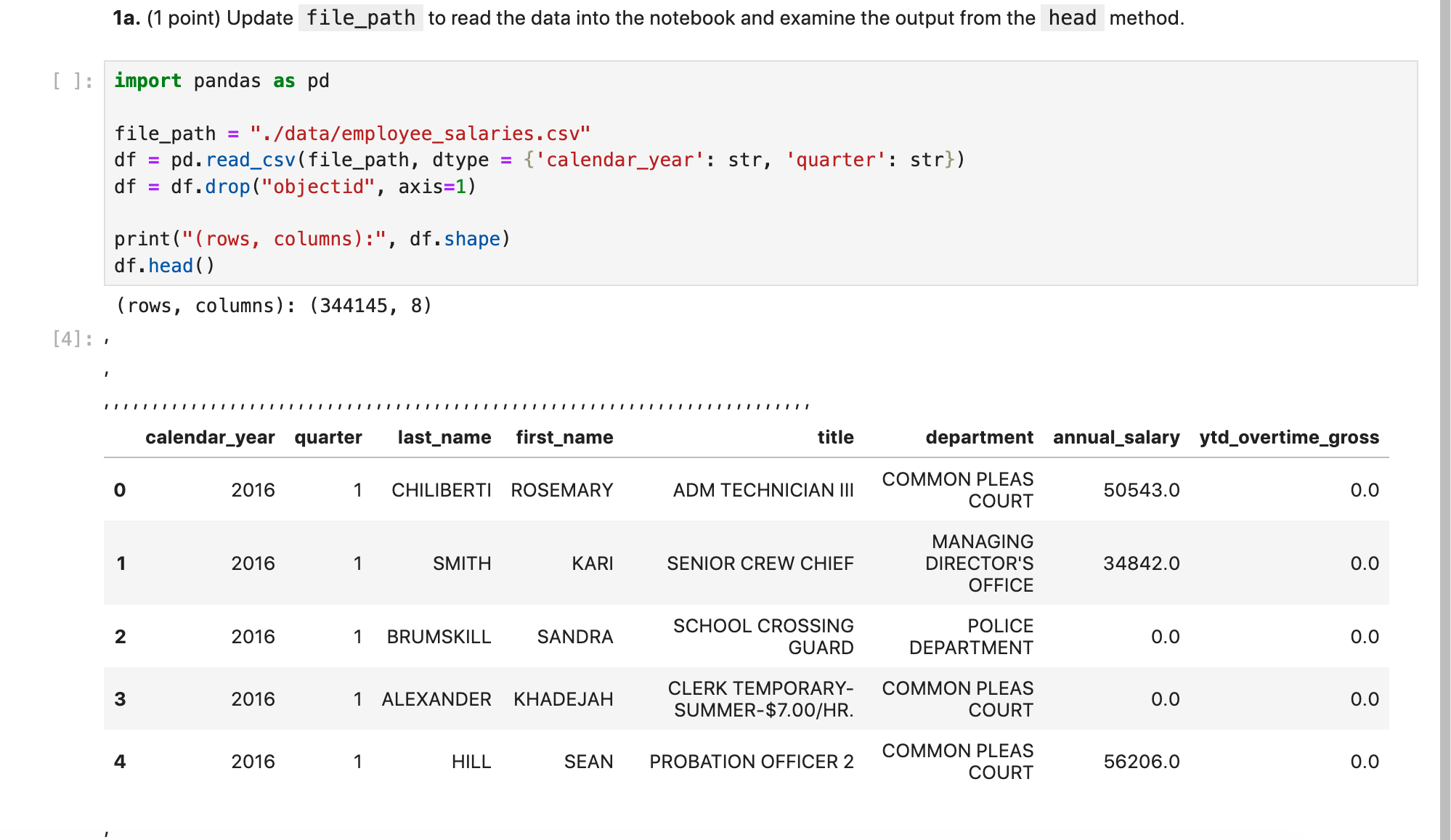Click row index 0 in the table
The height and width of the screenshot is (840, 1451).
(120, 490)
